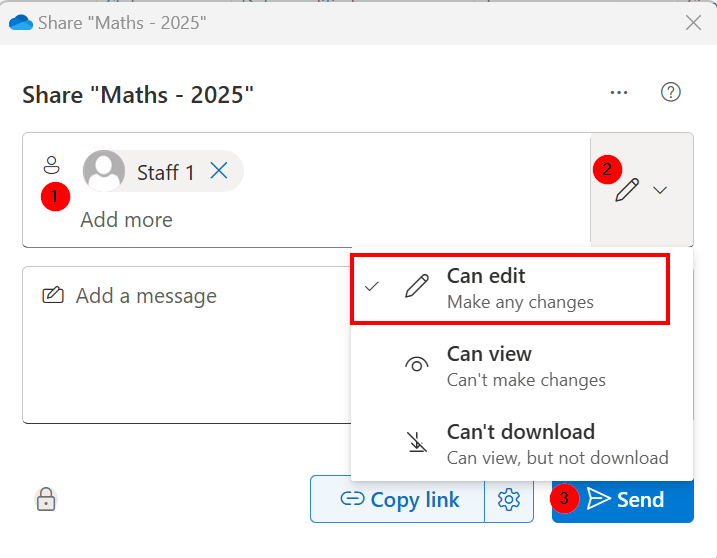This screenshot has height=558, width=717.
Task: Click the Staff 1 avatar picture
Action: point(104,171)
